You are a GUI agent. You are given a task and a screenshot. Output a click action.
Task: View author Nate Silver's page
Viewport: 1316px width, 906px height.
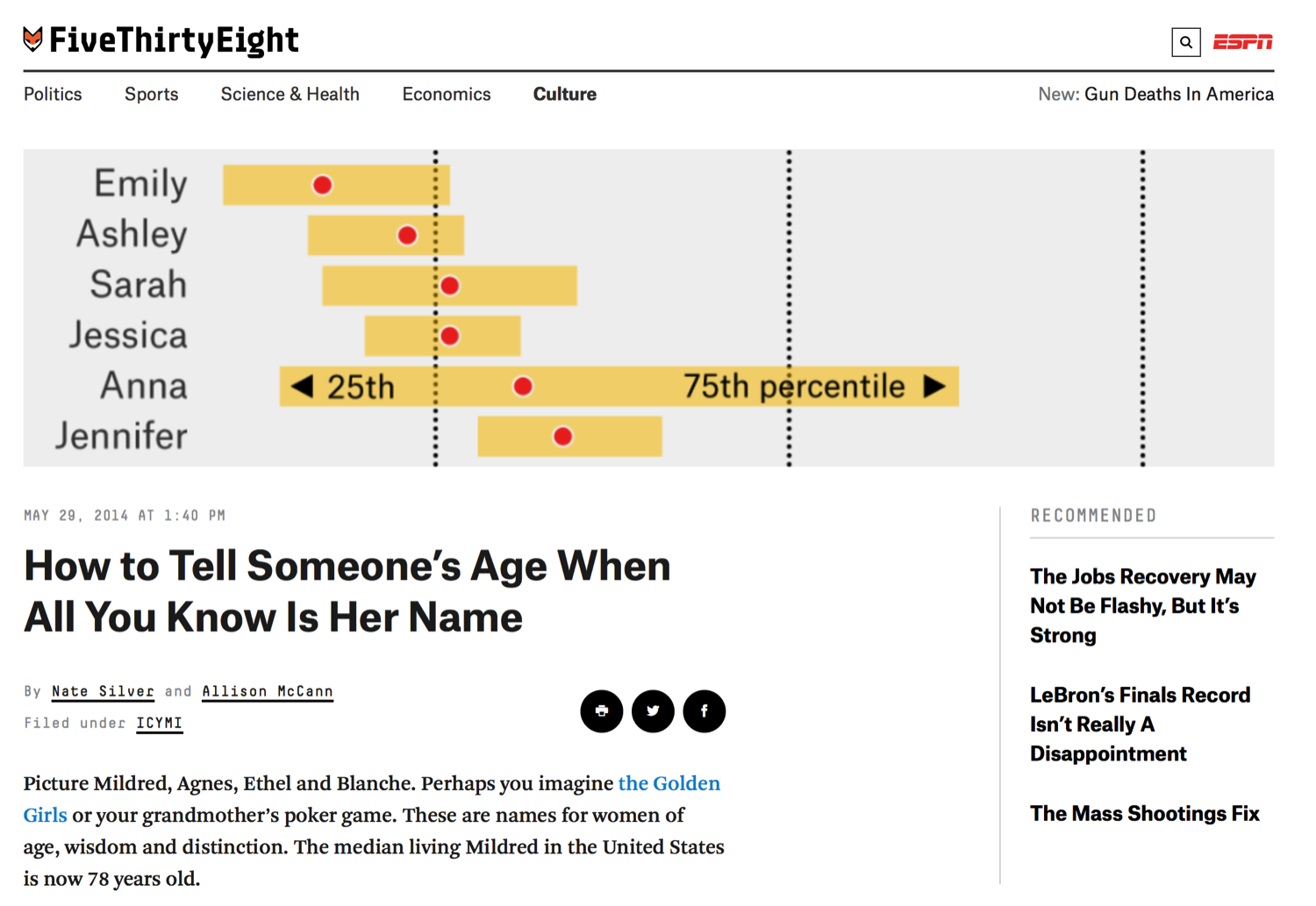(103, 691)
